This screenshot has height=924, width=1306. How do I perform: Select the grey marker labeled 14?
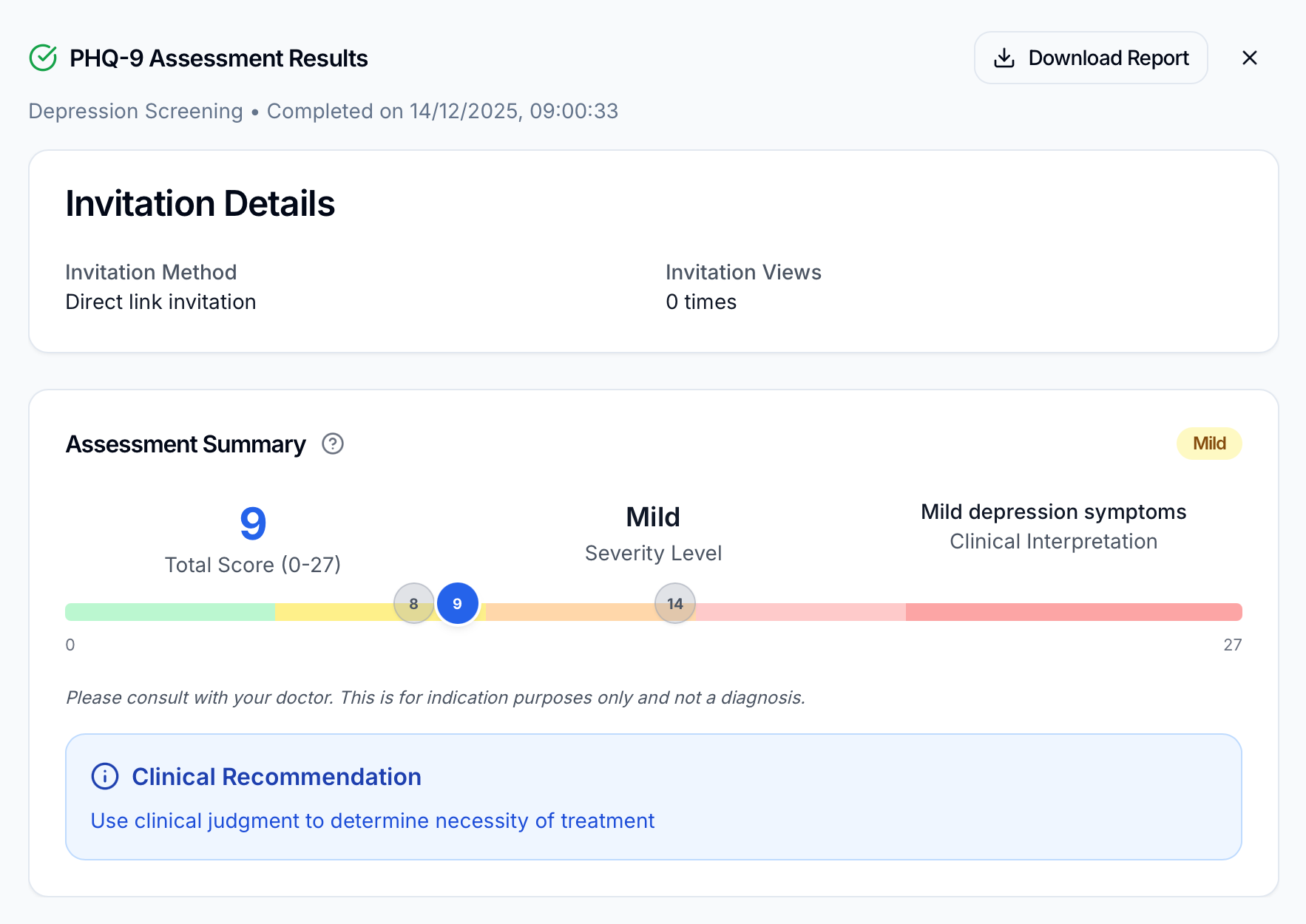(x=674, y=603)
